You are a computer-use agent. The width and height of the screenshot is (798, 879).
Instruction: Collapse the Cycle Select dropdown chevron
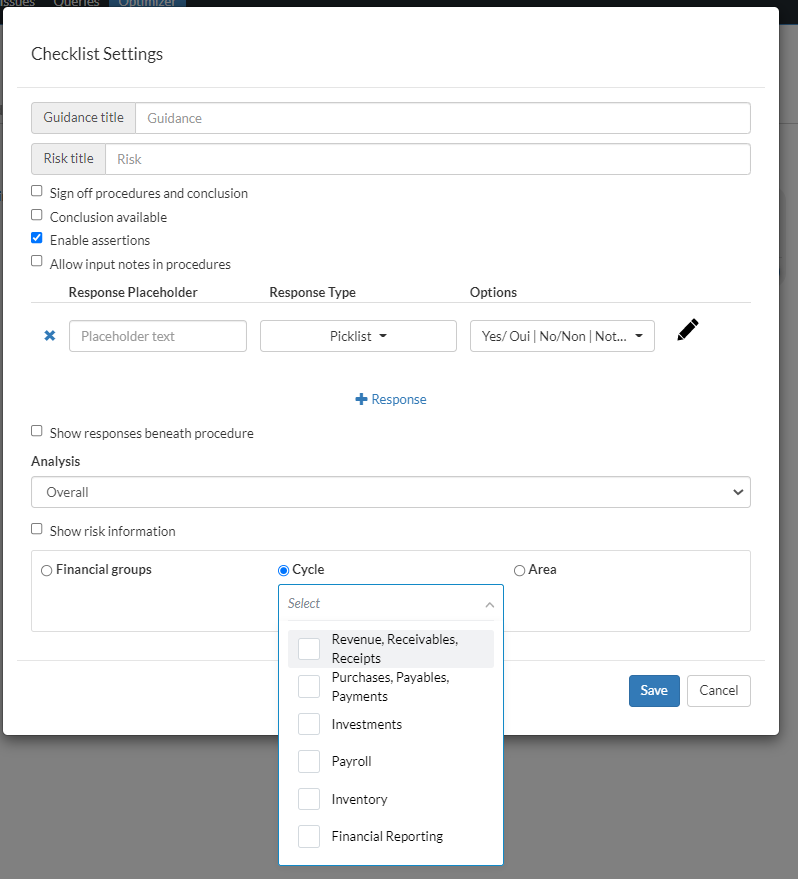(x=489, y=604)
